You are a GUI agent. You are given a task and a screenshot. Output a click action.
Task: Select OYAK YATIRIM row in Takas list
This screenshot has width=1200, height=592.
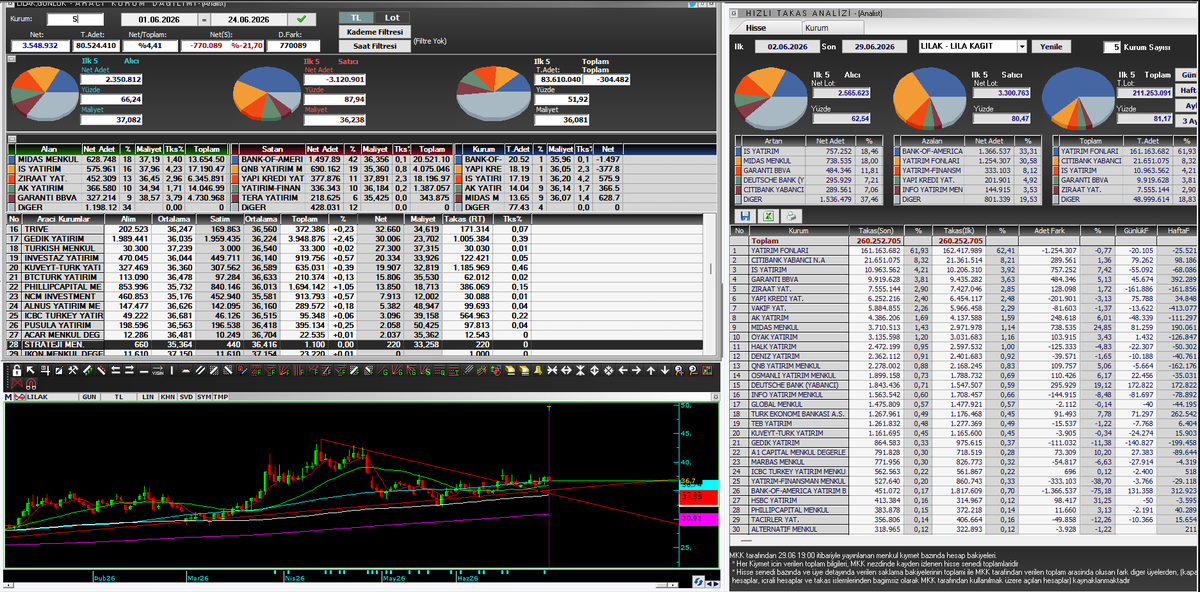(x=965, y=336)
